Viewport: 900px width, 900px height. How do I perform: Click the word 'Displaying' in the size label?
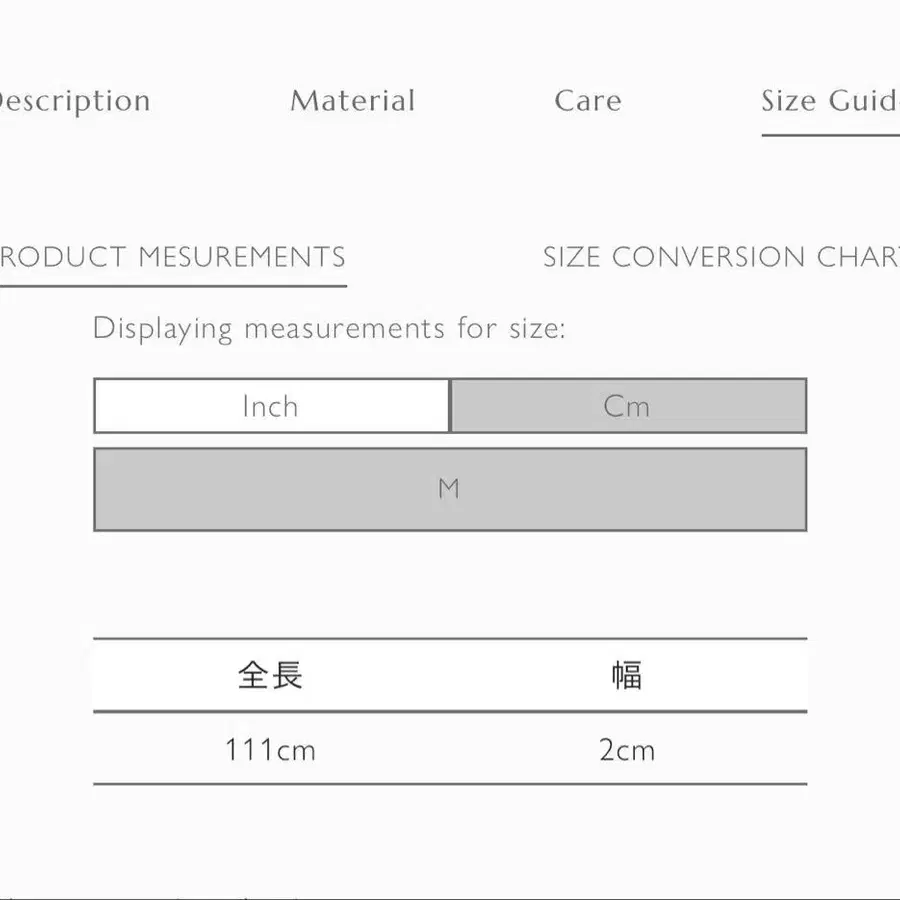point(162,328)
